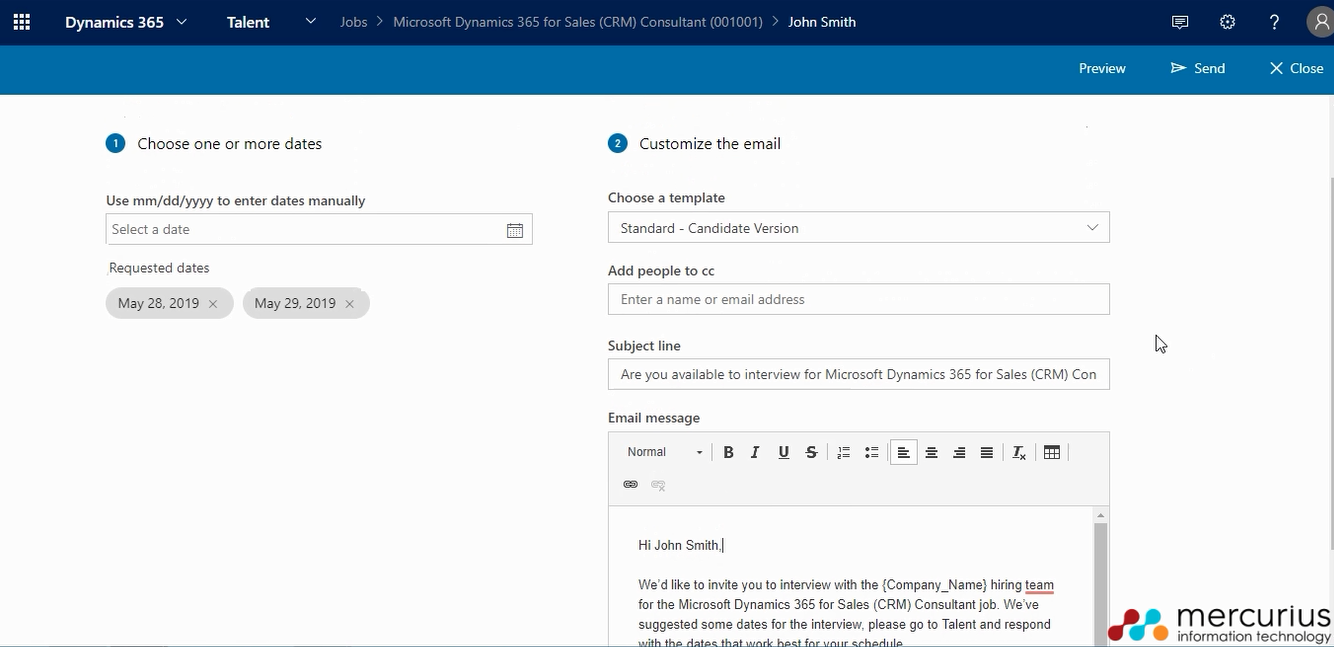
Task: Open the Choose a template dropdown
Action: click(x=859, y=228)
